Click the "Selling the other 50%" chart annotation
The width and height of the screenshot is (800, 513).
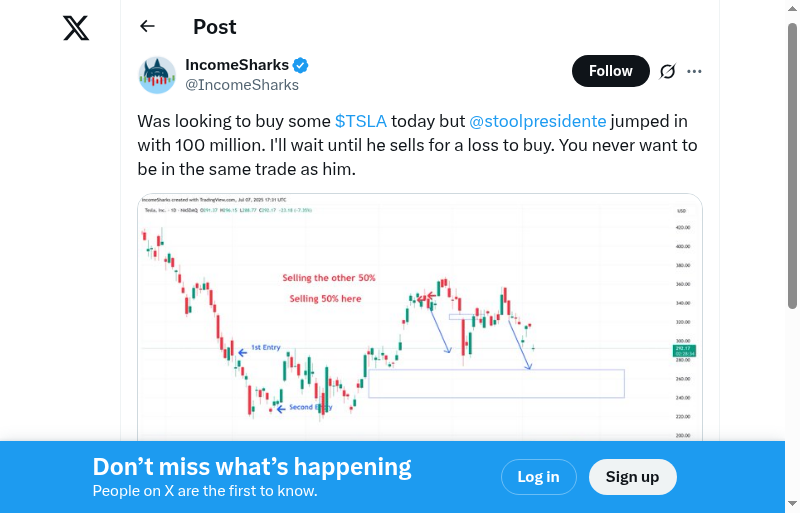330,277
